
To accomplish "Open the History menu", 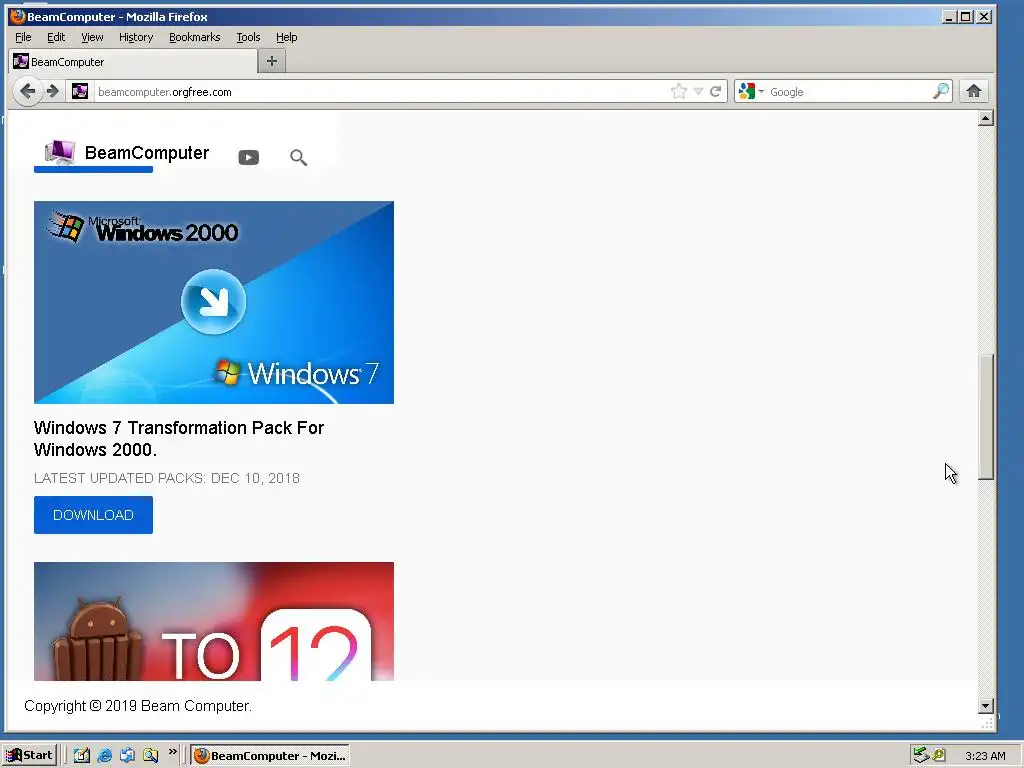I will 136,37.
